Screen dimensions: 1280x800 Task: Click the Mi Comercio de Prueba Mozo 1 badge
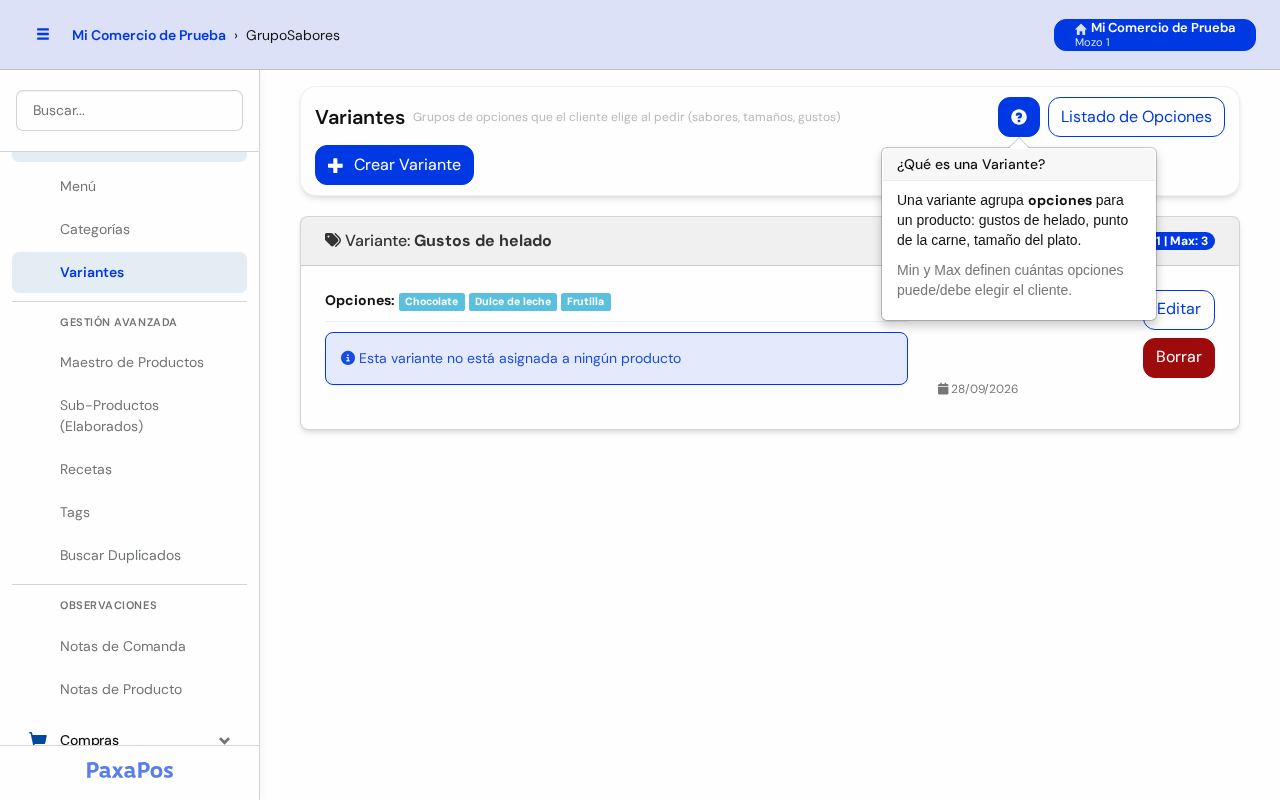[x=1155, y=35]
